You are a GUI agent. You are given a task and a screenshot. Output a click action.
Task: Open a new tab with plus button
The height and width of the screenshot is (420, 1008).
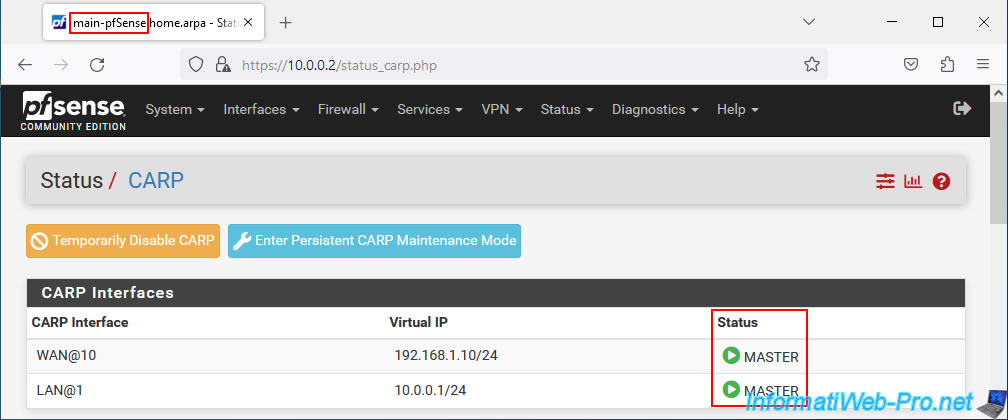[286, 23]
